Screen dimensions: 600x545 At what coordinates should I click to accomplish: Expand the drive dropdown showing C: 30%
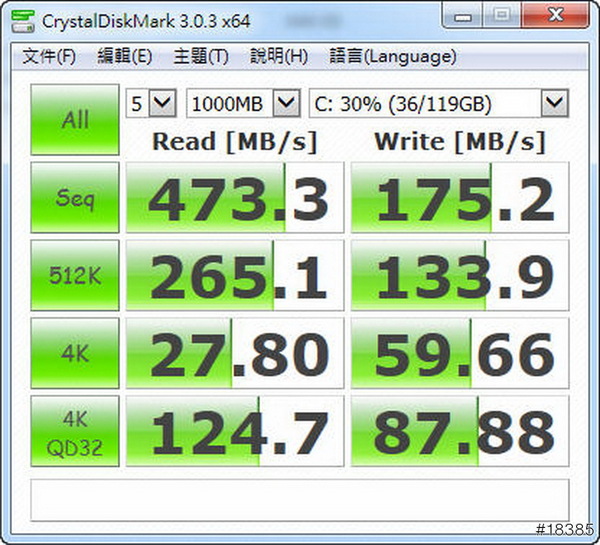click(555, 103)
